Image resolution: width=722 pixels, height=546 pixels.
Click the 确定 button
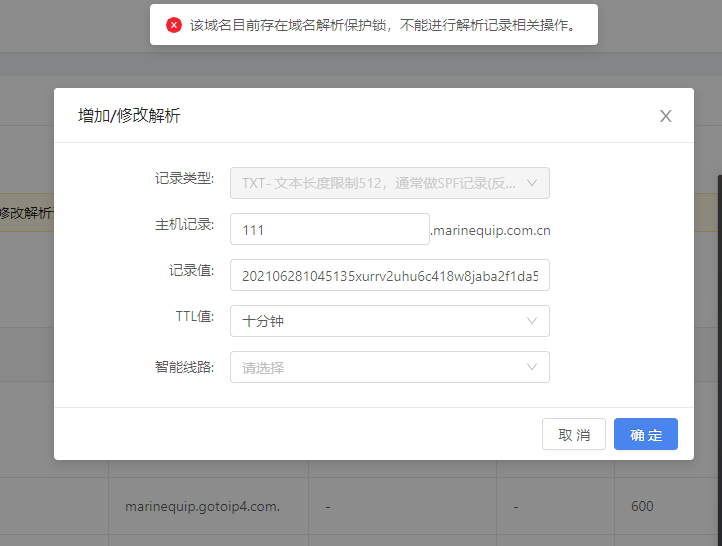(646, 434)
